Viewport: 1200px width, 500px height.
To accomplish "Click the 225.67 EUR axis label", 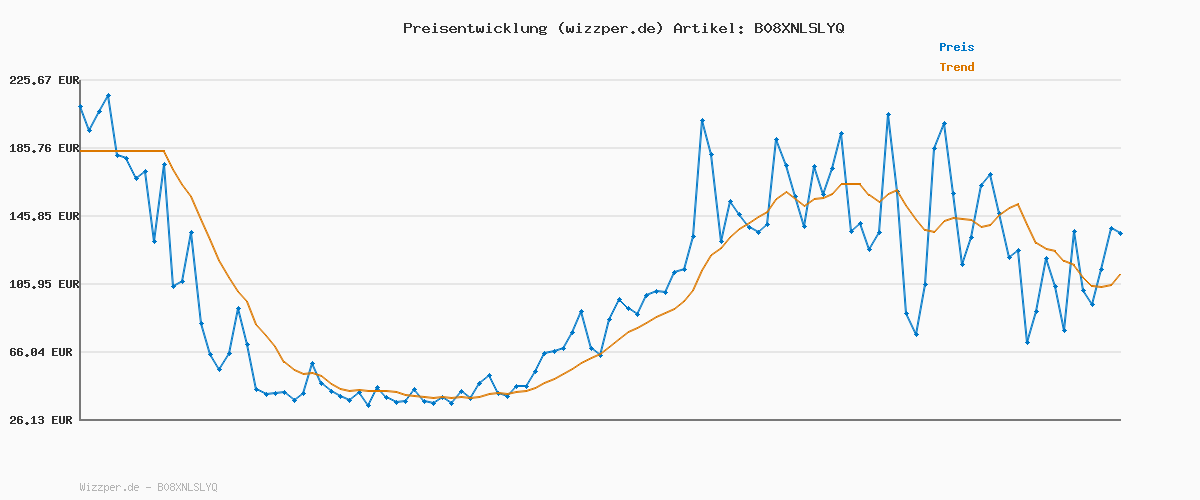I will (42, 80).
